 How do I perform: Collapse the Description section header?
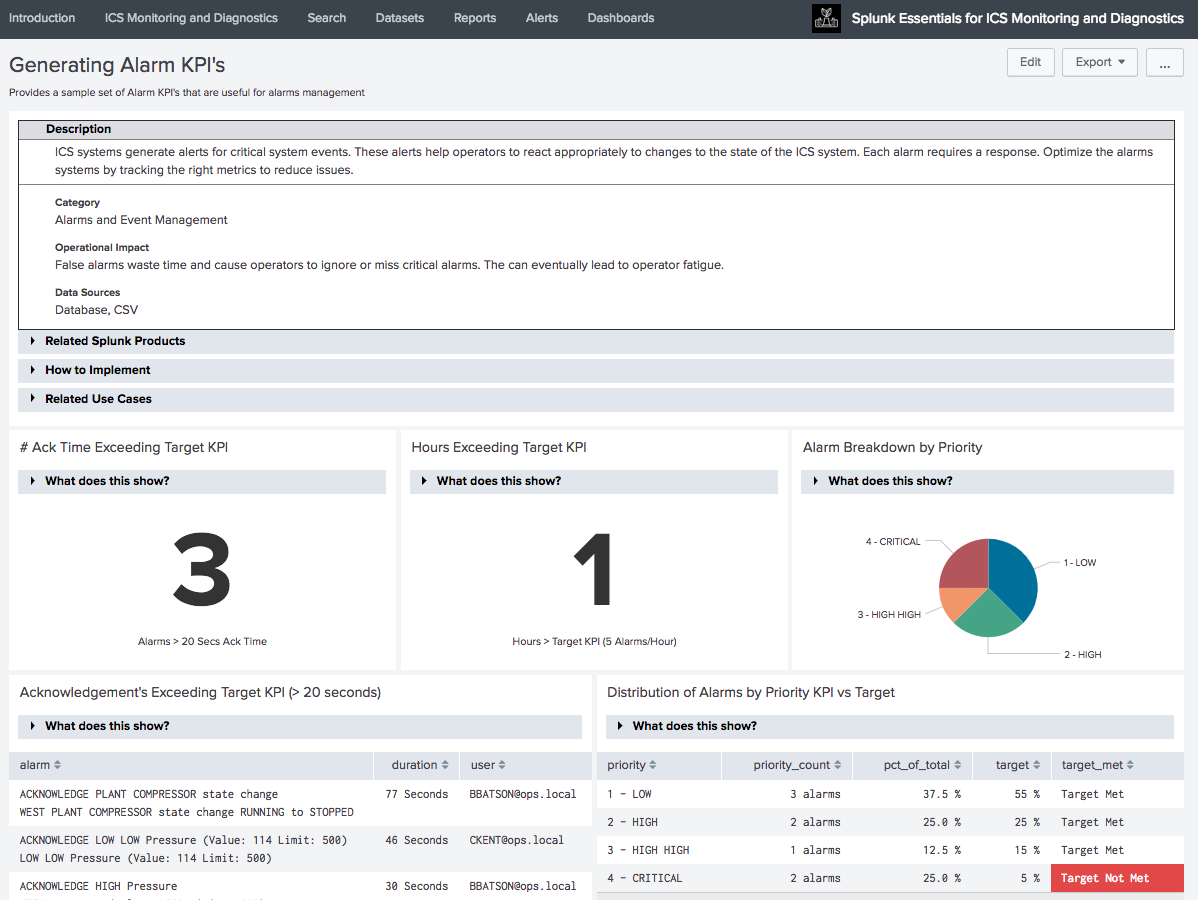pos(79,129)
